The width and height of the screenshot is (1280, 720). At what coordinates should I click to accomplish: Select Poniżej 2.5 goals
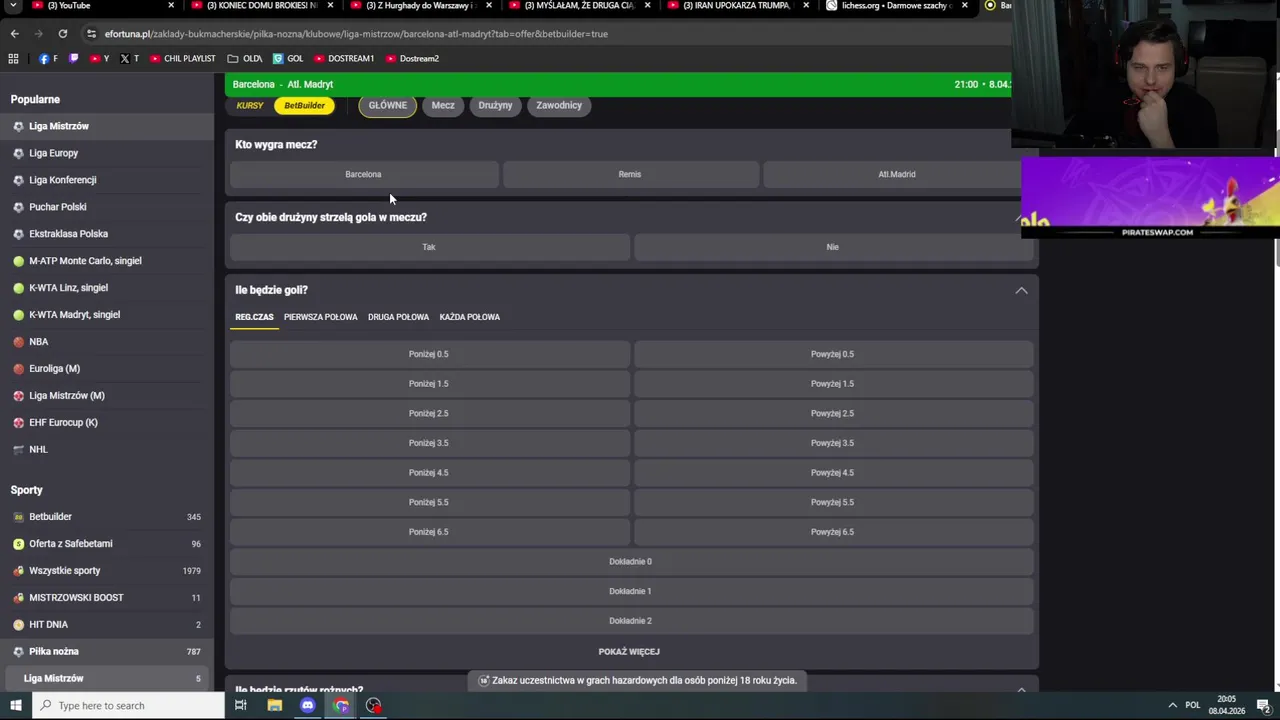pos(429,413)
